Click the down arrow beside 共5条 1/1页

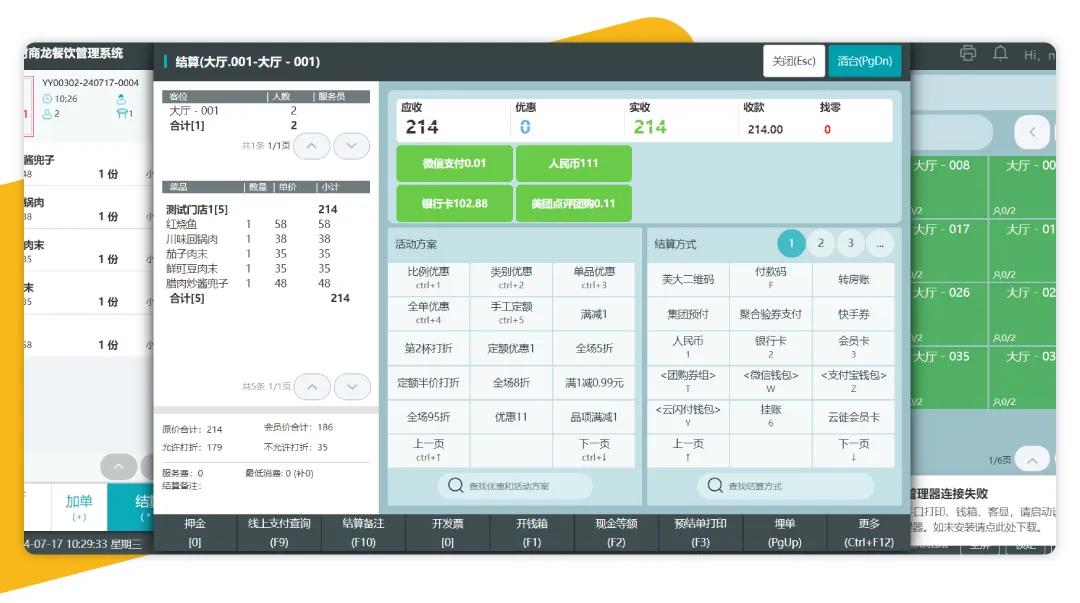pyautogui.click(x=352, y=387)
